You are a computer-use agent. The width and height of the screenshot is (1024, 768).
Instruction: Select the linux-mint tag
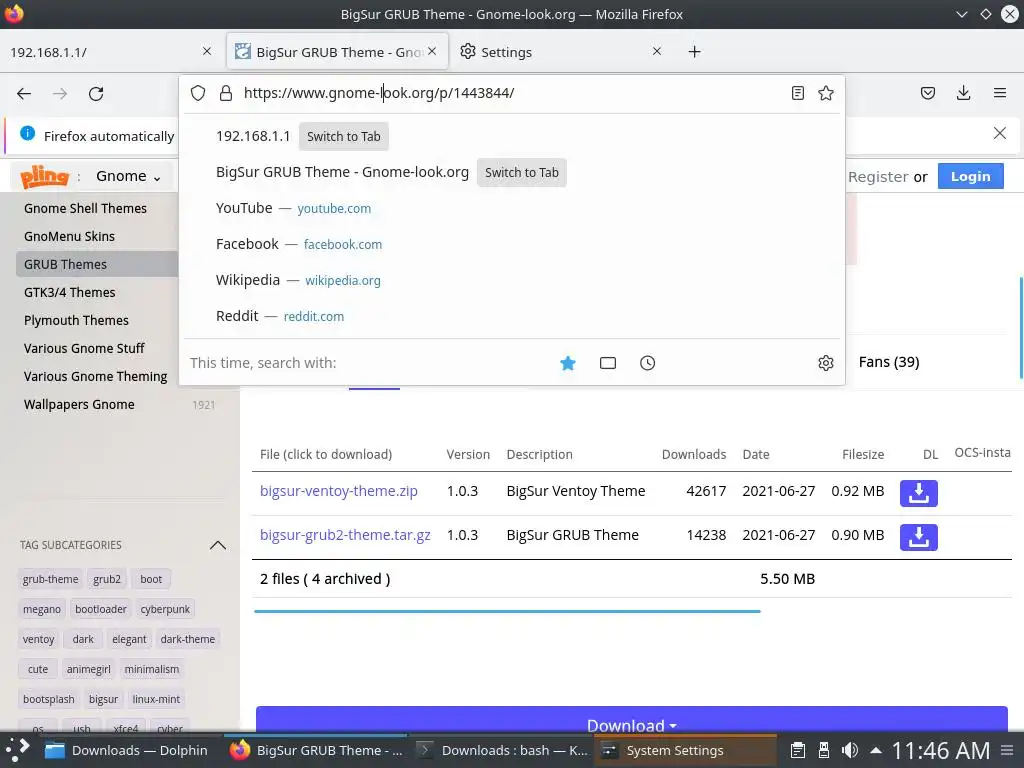156,699
